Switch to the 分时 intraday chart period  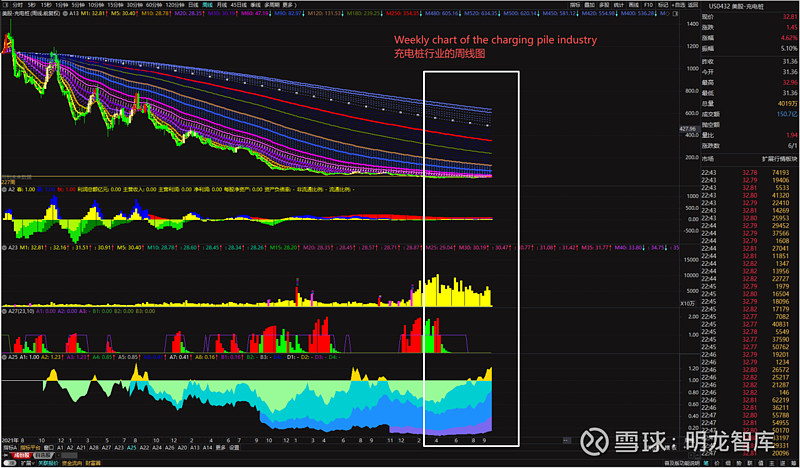(x=18, y=5)
